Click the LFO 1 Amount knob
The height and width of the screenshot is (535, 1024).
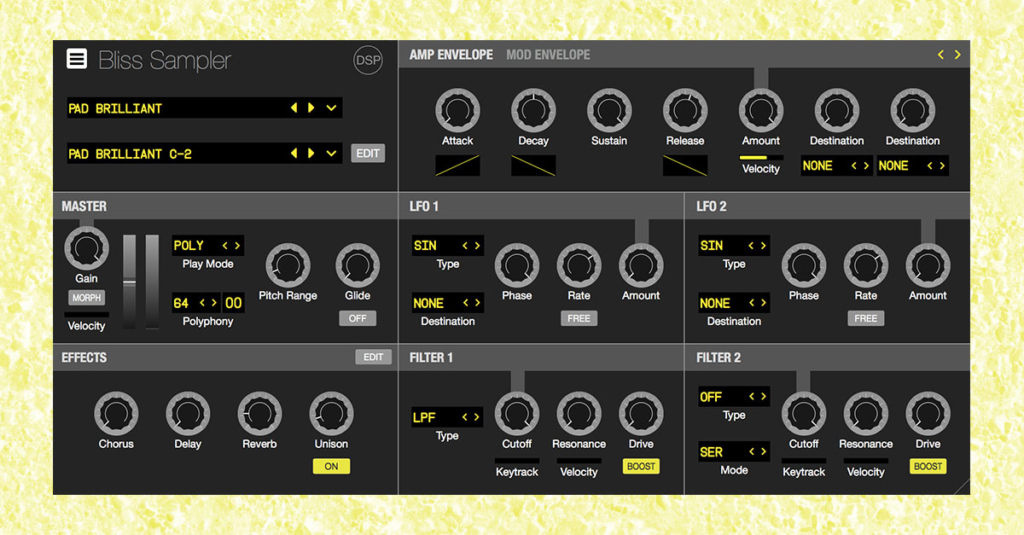coord(641,265)
